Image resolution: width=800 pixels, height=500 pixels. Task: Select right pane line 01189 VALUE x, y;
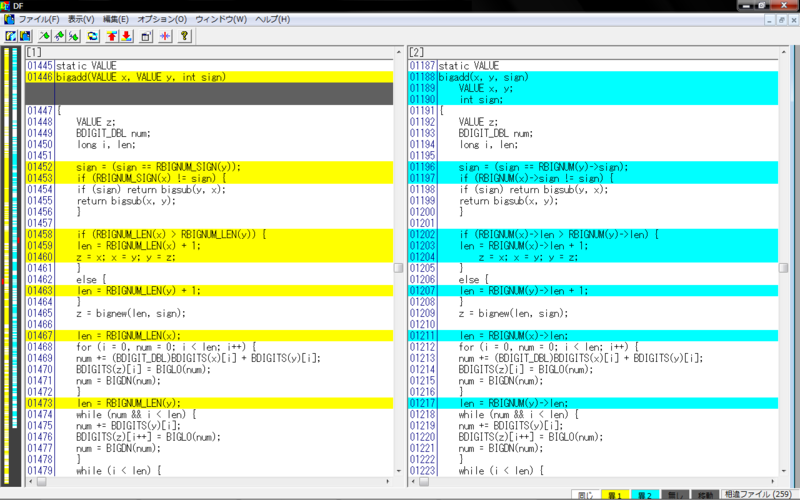pos(593,88)
